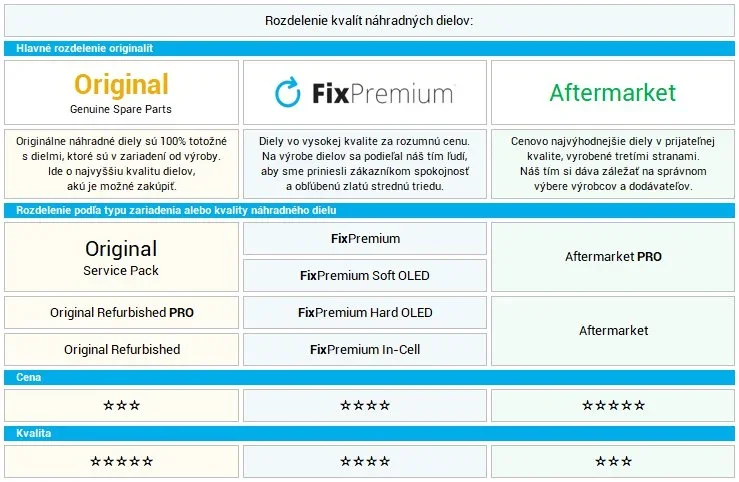This screenshot has height=482, width=739.
Task: Click the FixPremium circular arrow logo icon
Action: coord(287,92)
